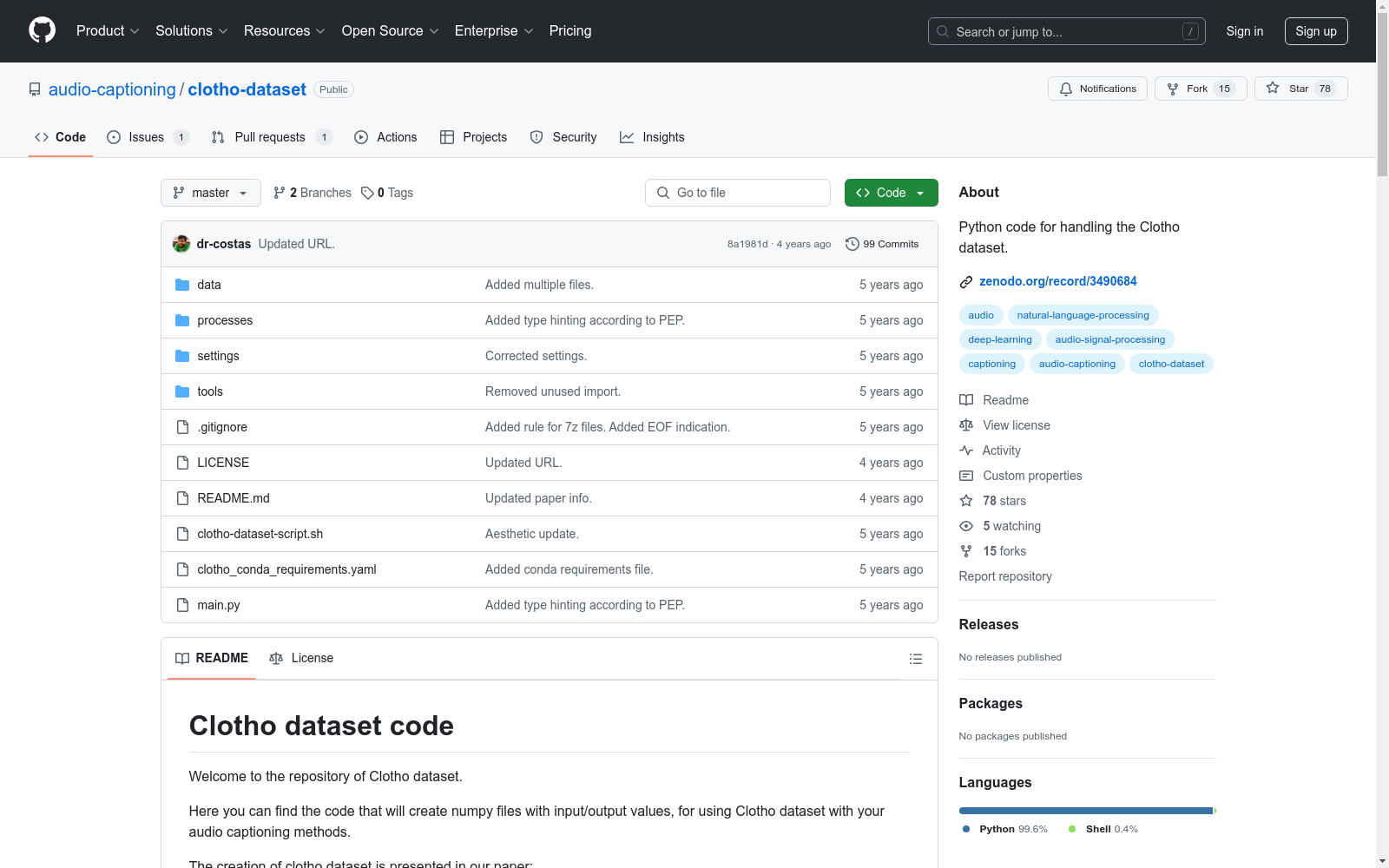The image size is (1389, 868).
Task: Click the Shell green language dot
Action: click(1072, 829)
